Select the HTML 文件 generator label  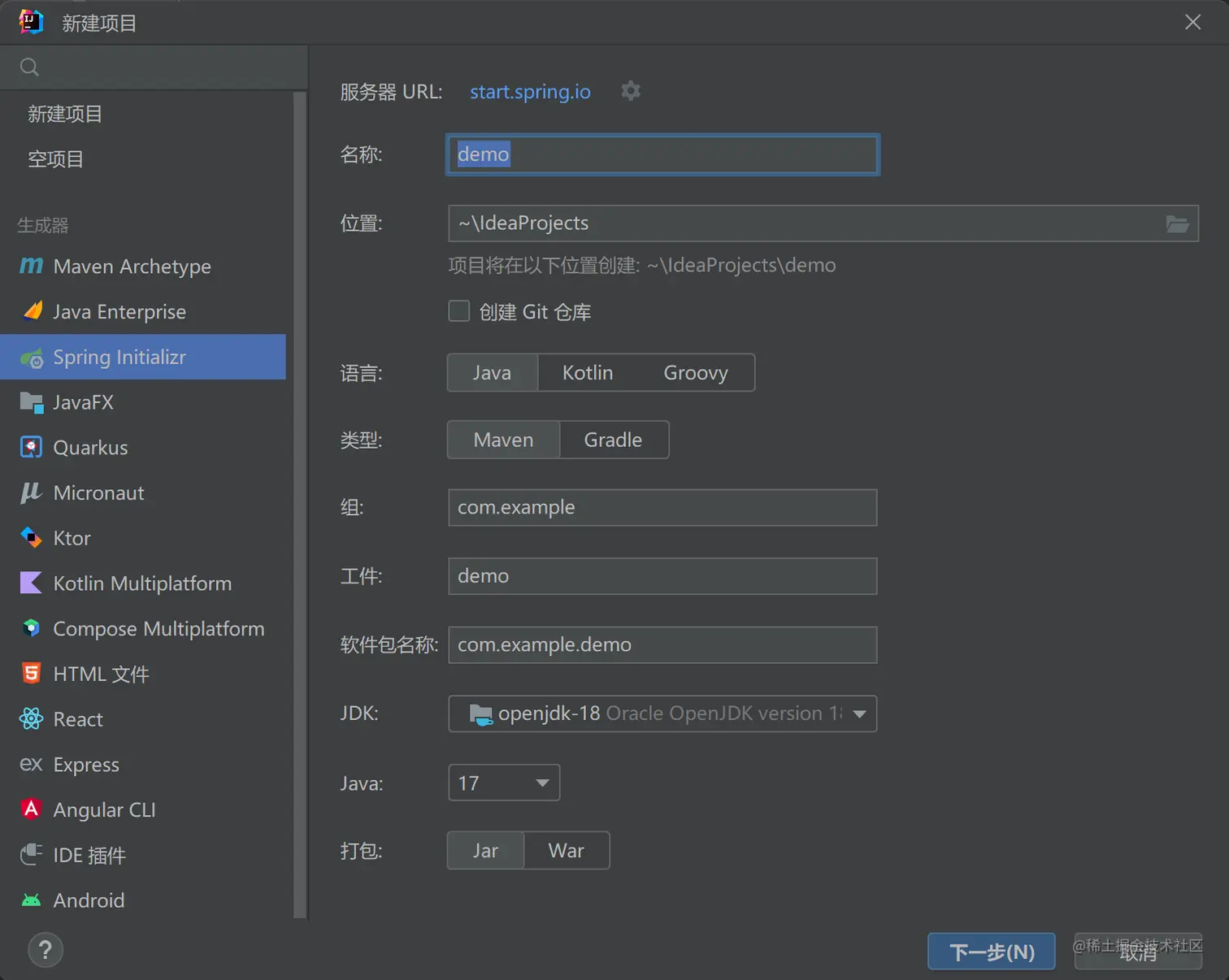click(101, 674)
